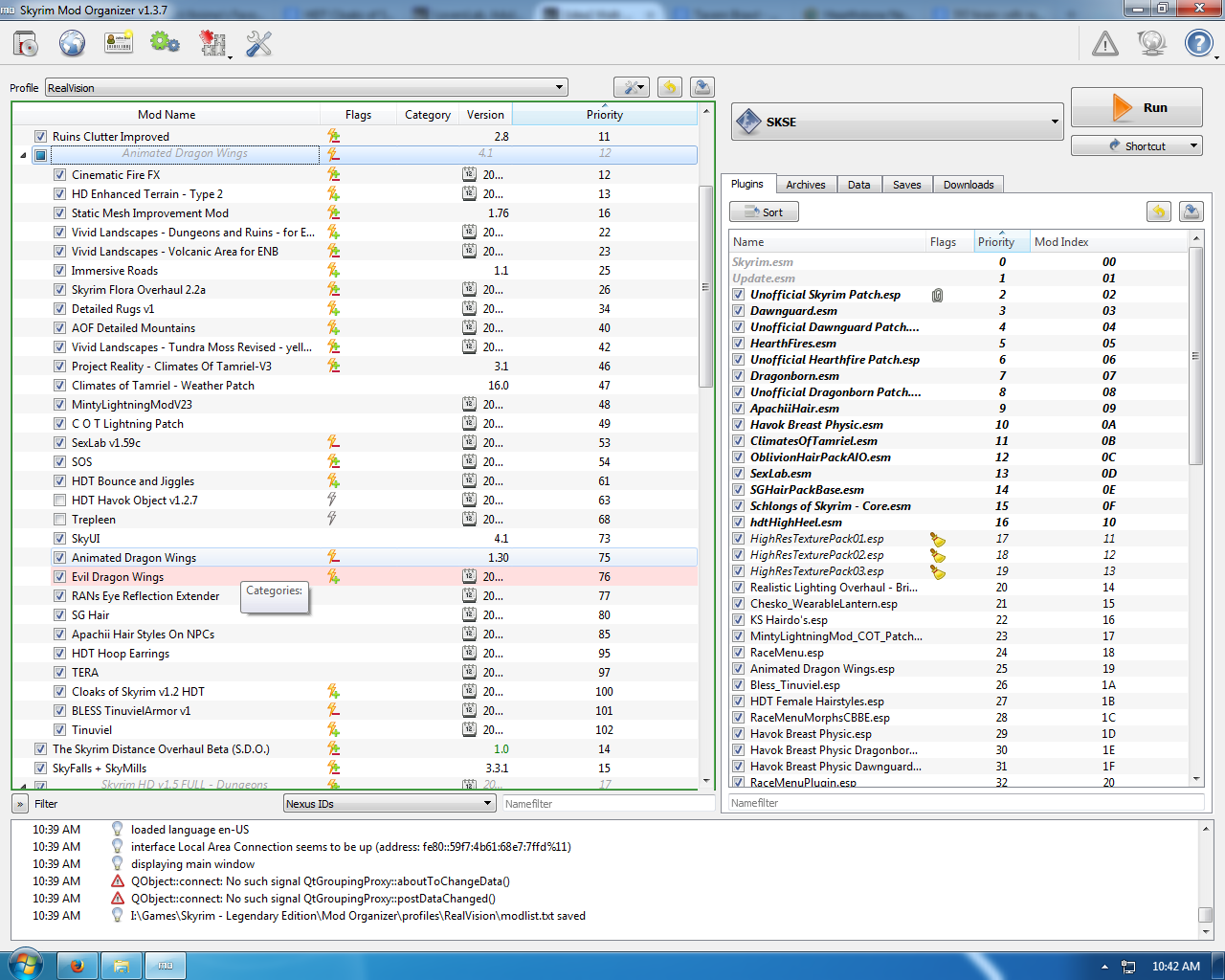Open the Executables gears icon
The width and height of the screenshot is (1225, 980).
(165, 43)
